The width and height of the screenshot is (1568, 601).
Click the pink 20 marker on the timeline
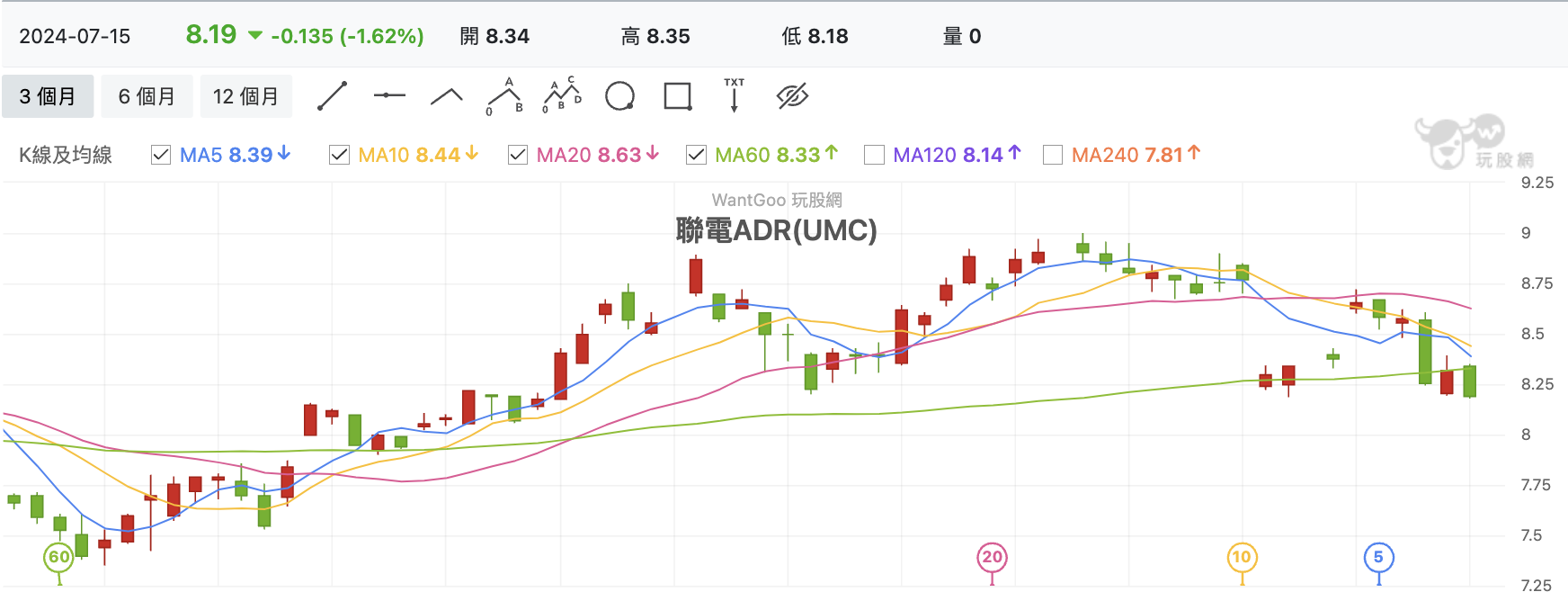(993, 557)
